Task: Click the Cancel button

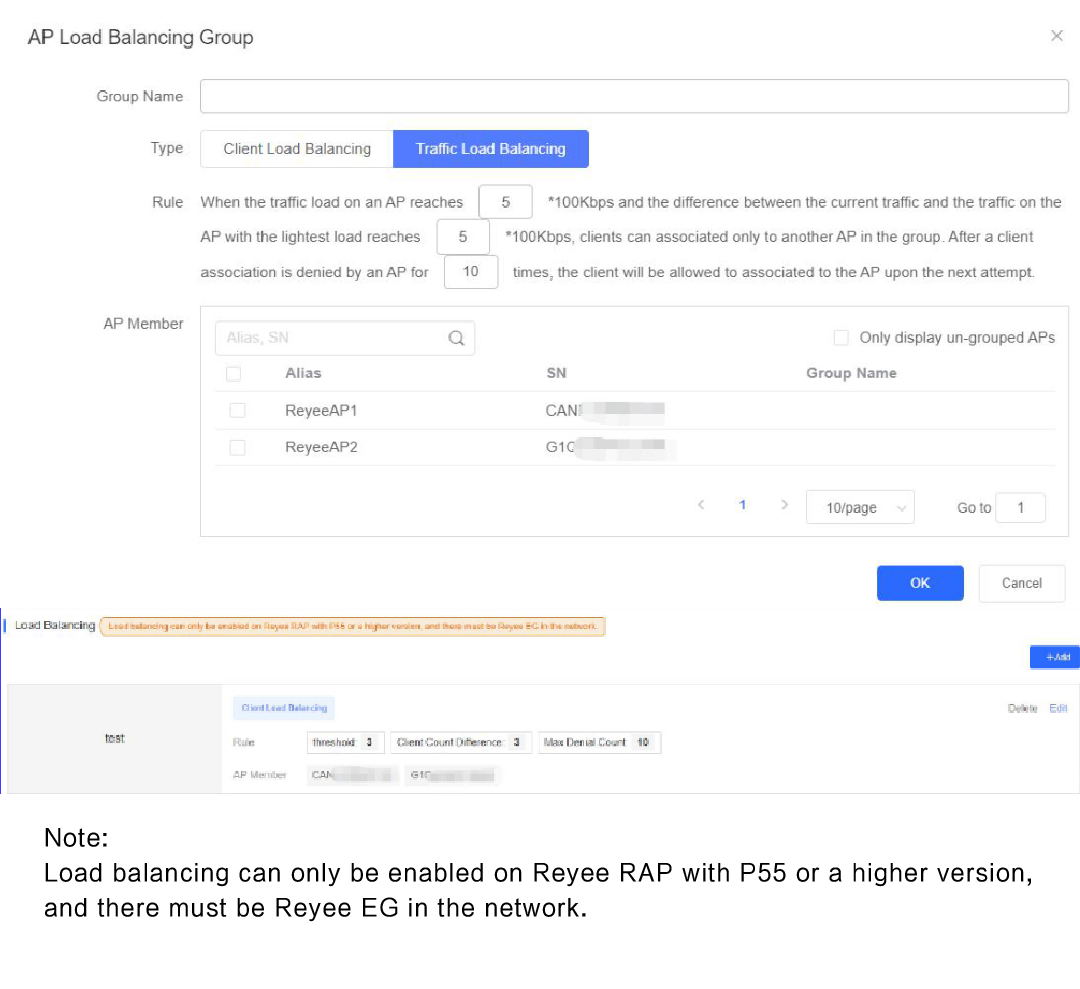Action: (x=1022, y=583)
